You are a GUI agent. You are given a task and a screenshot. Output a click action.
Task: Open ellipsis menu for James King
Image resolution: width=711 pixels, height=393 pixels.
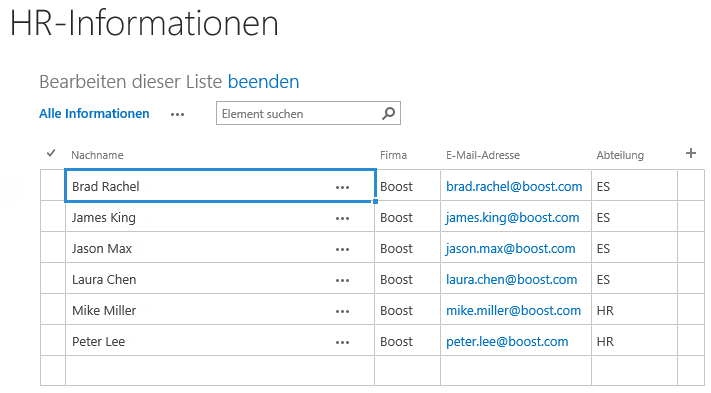coord(342,218)
